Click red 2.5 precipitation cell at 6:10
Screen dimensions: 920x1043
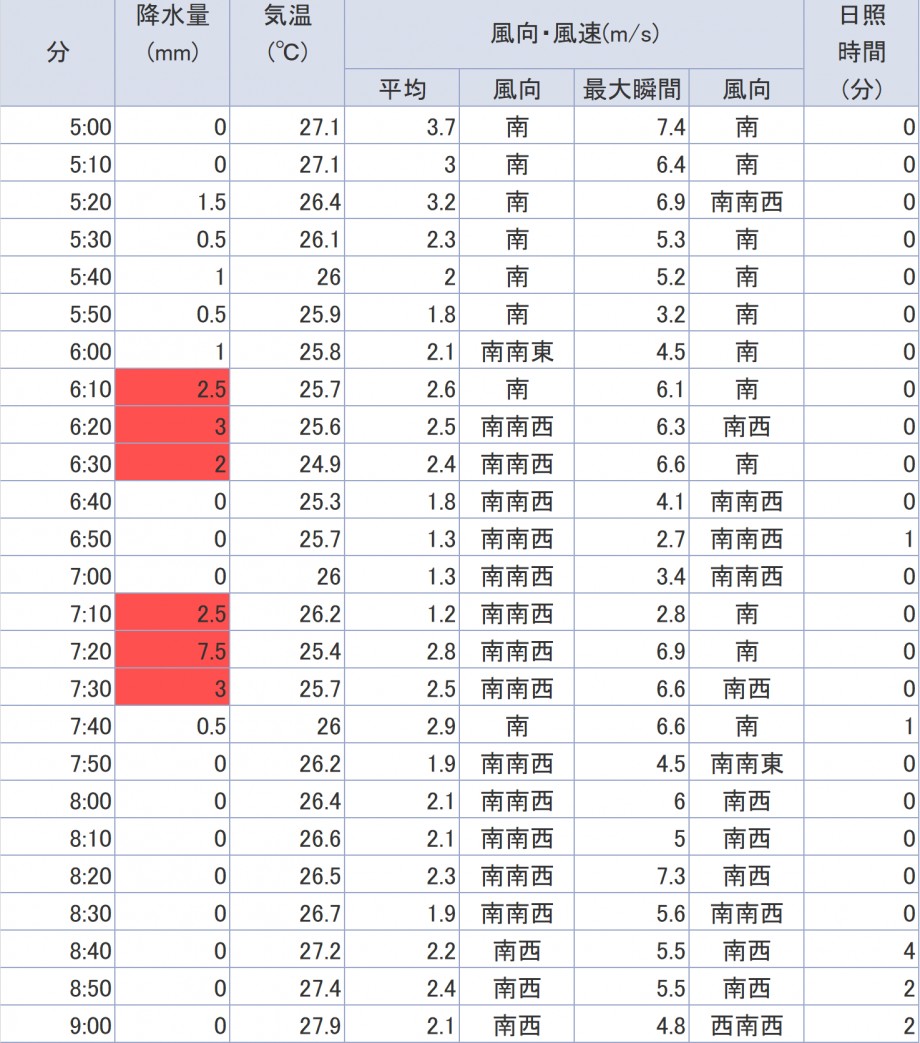(x=172, y=389)
